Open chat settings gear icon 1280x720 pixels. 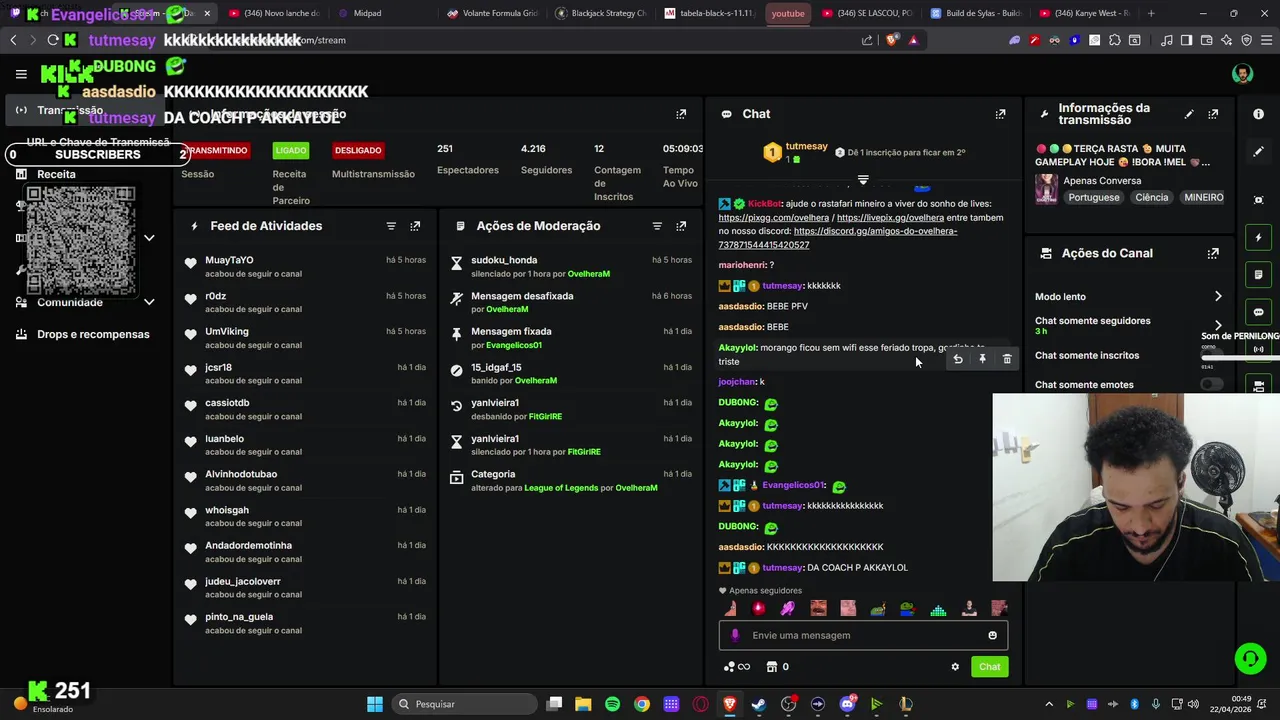pos(955,667)
